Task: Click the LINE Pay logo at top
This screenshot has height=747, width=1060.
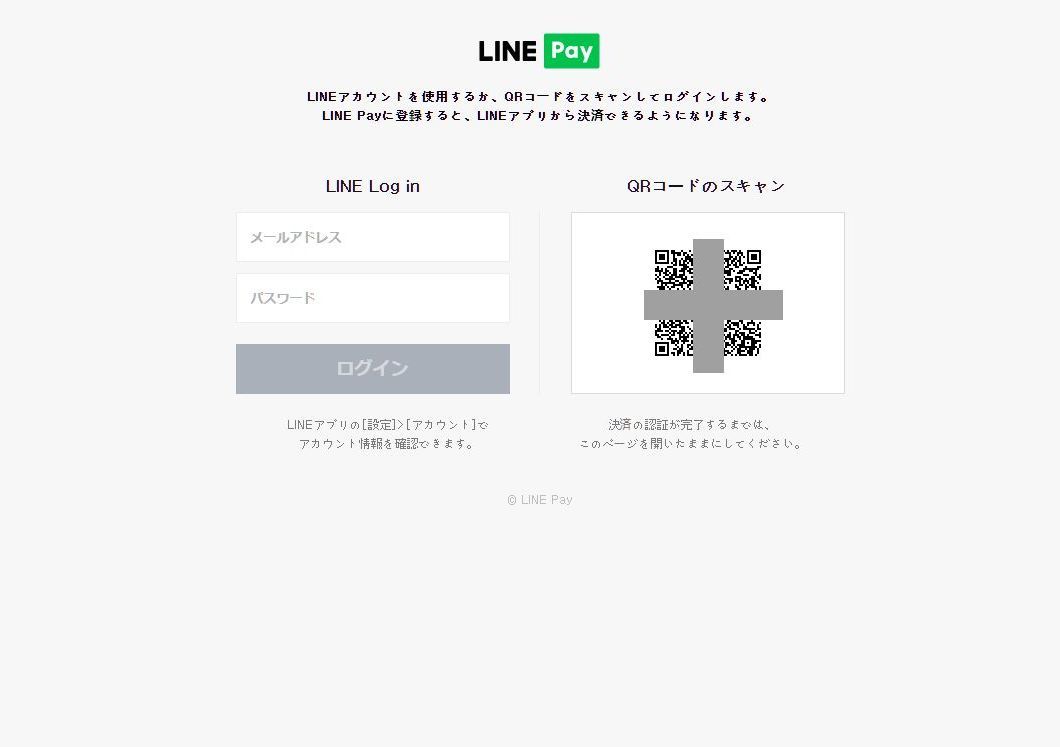Action: (x=539, y=51)
